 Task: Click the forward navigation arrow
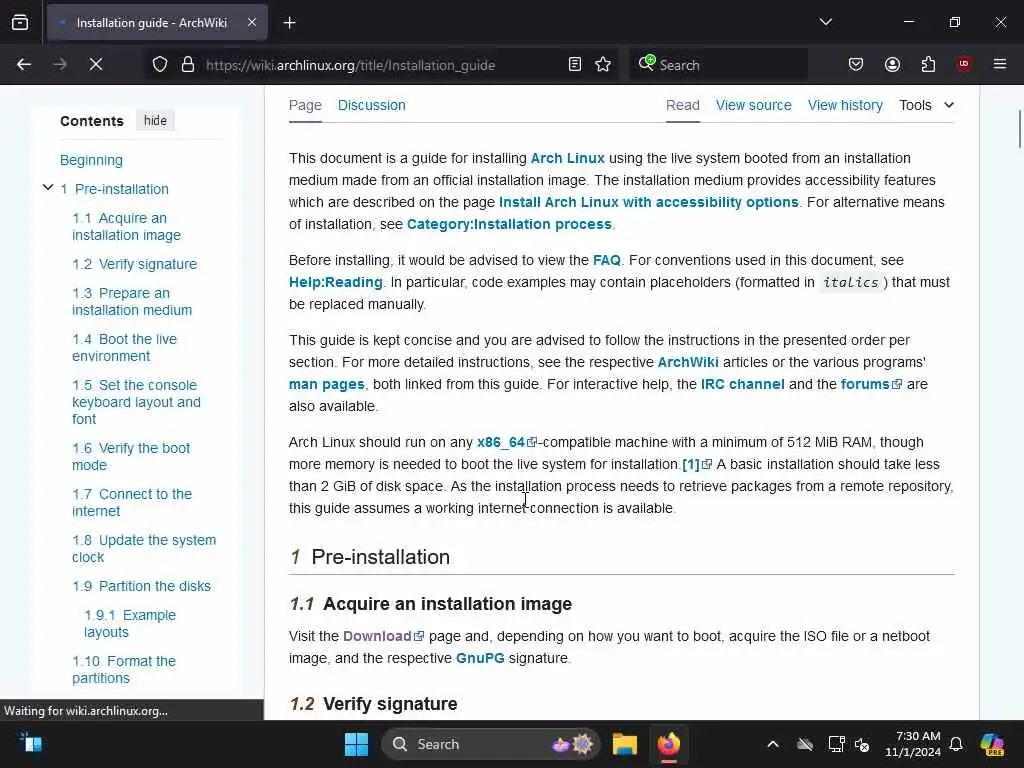tap(60, 64)
